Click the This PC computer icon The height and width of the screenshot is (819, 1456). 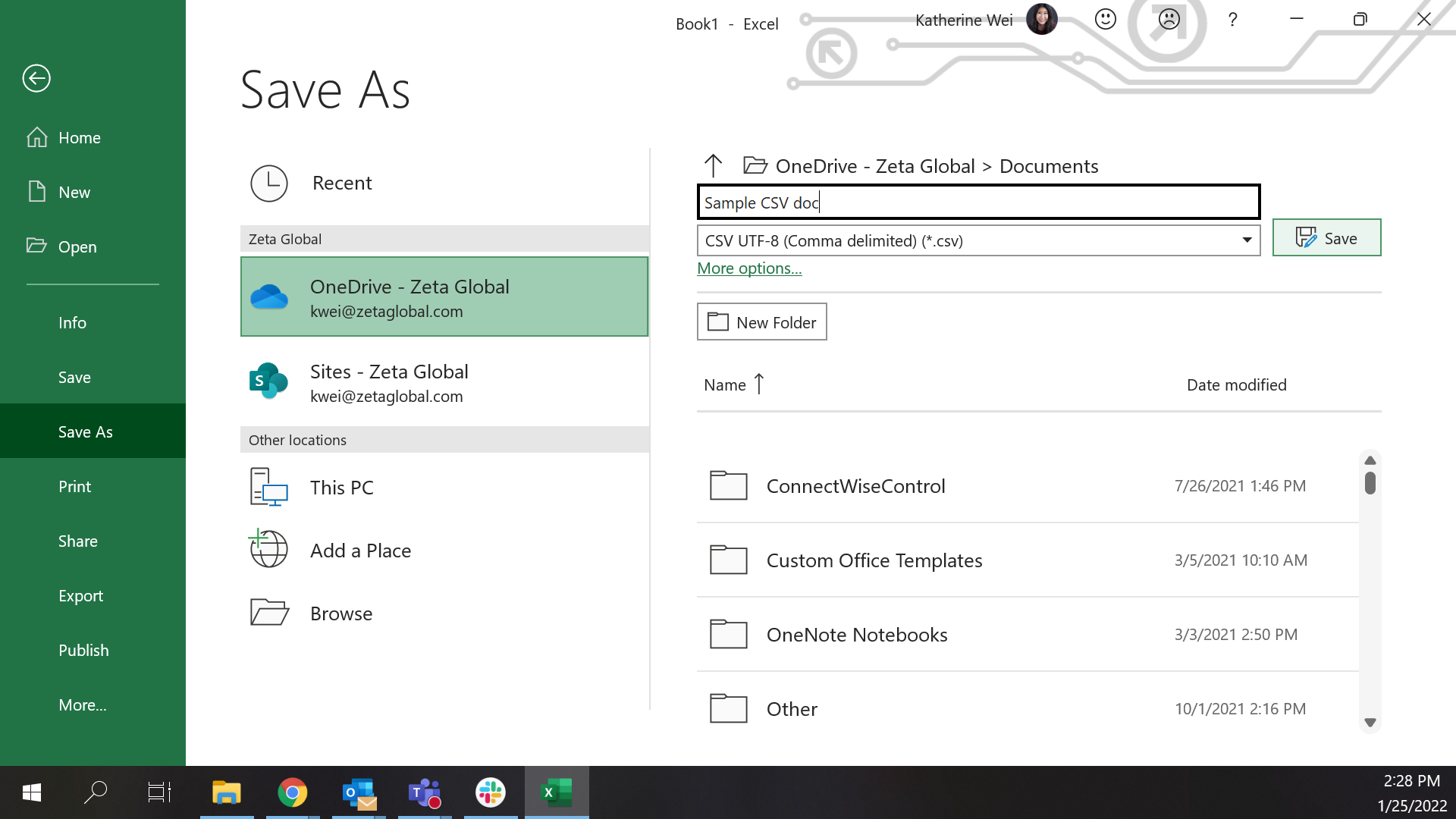coord(268,487)
